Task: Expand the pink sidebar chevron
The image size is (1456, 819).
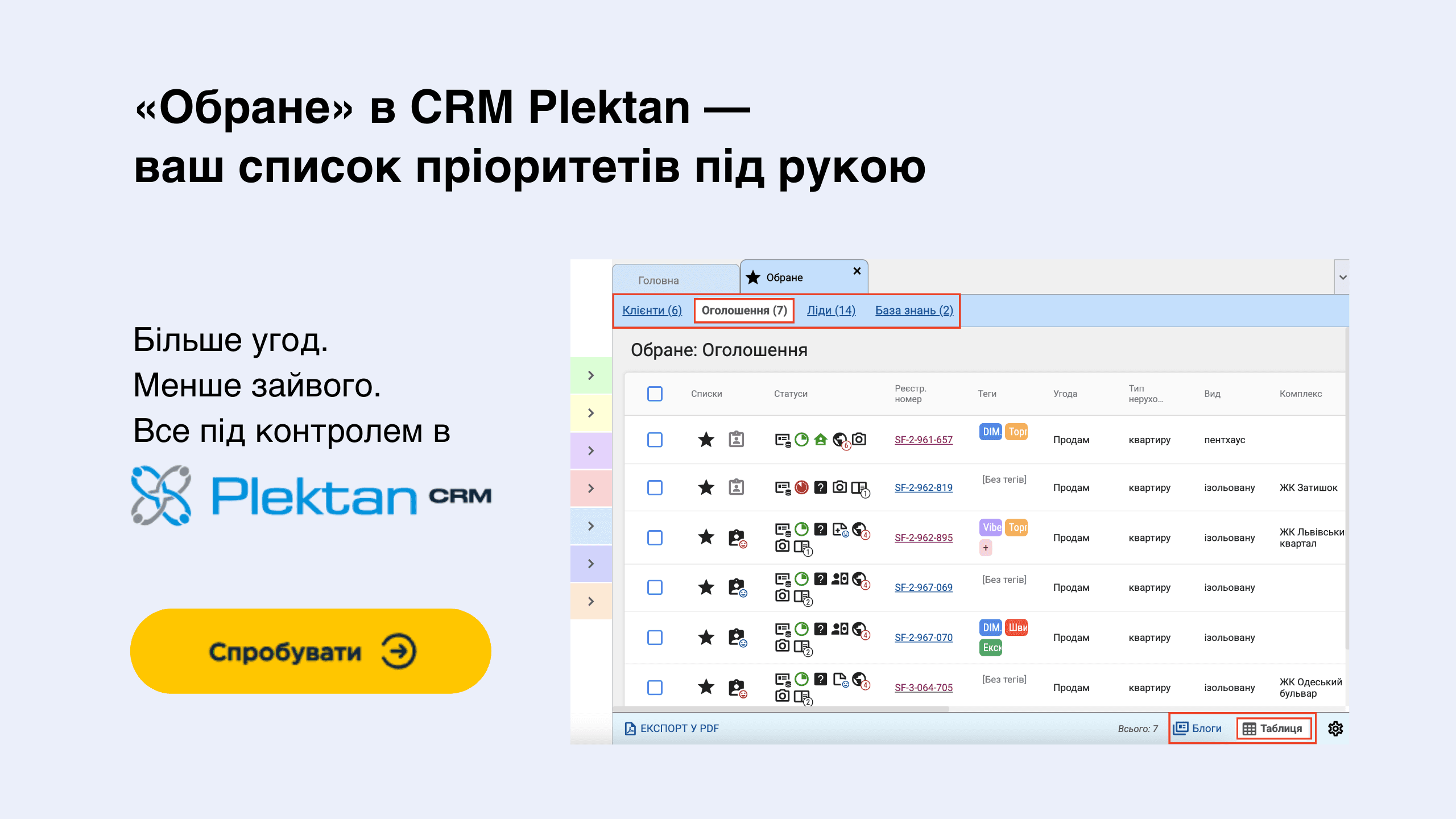Action: (591, 489)
